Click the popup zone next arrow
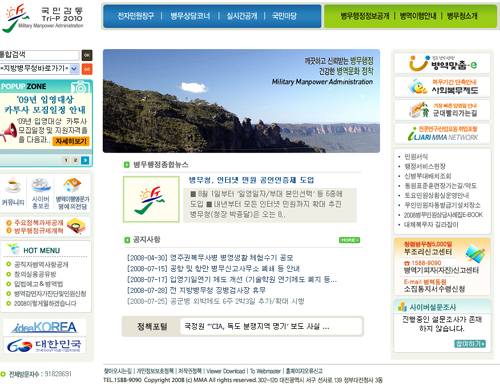 coord(85,160)
